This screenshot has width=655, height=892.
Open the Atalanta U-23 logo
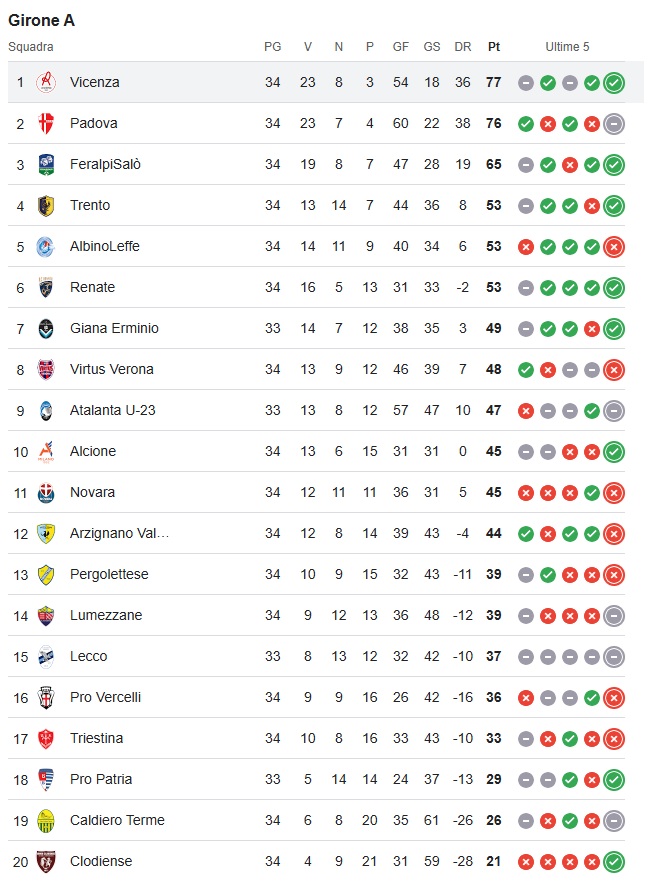[x=46, y=410]
